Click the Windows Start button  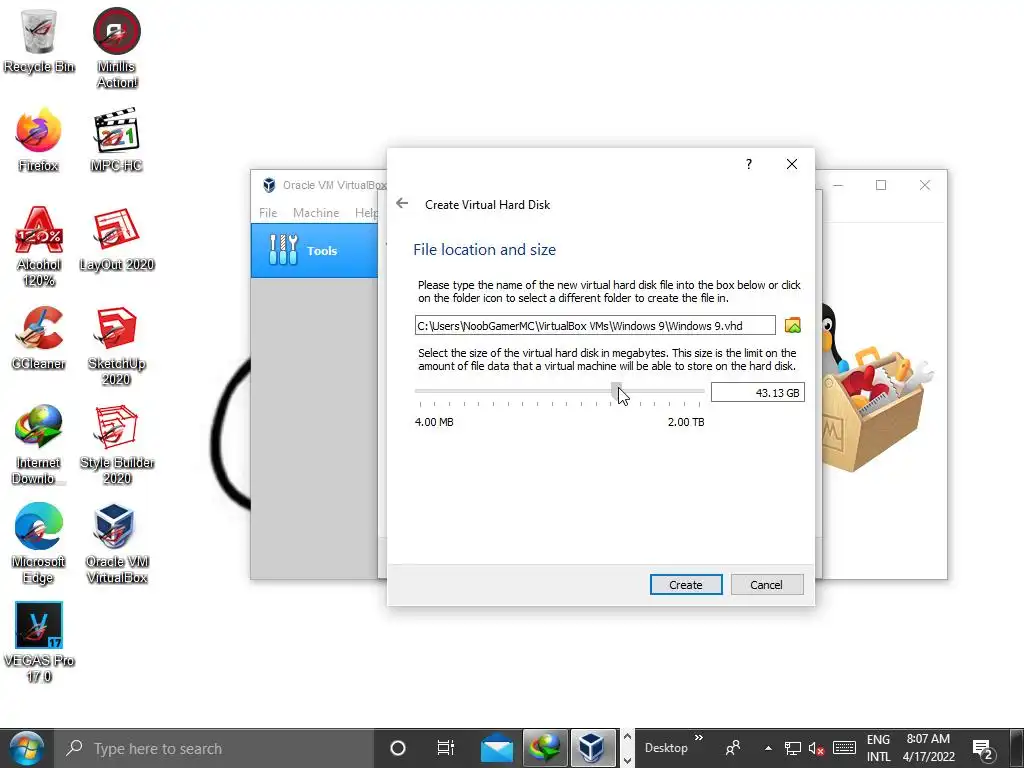pyautogui.click(x=26, y=748)
